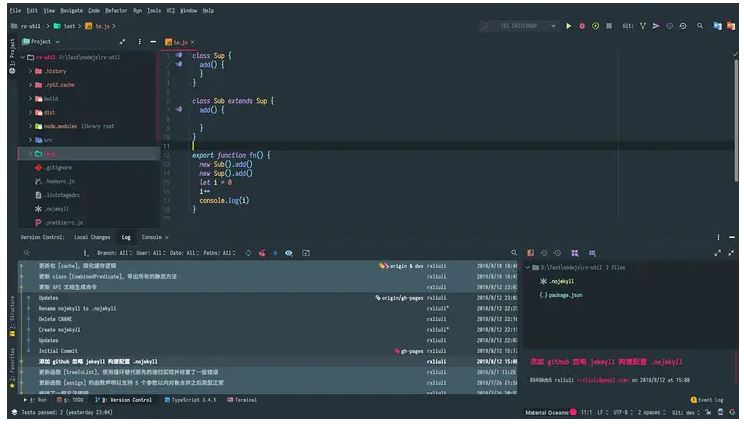Switch to the Console tab

152,237
